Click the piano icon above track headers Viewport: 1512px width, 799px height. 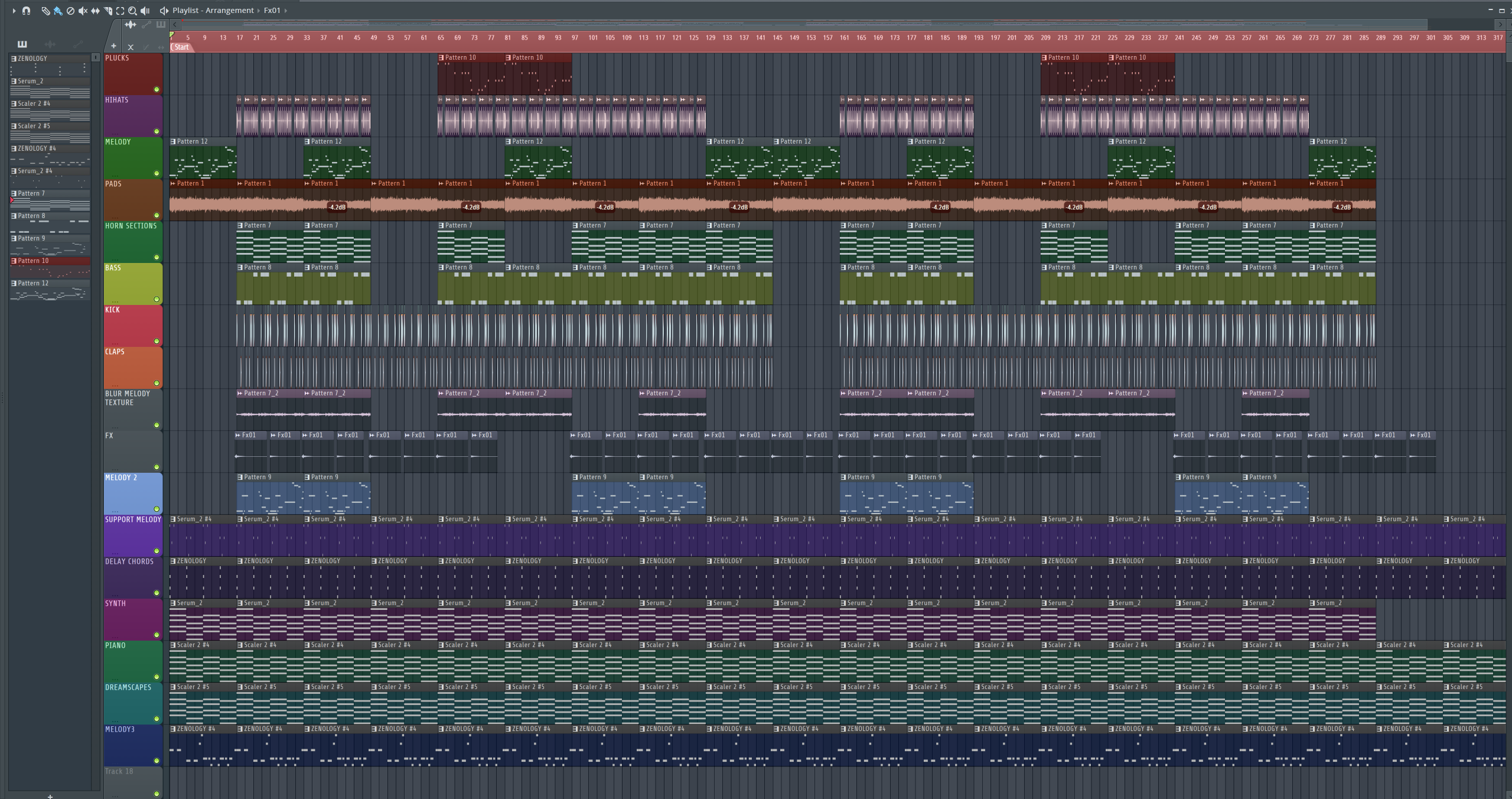(x=161, y=24)
